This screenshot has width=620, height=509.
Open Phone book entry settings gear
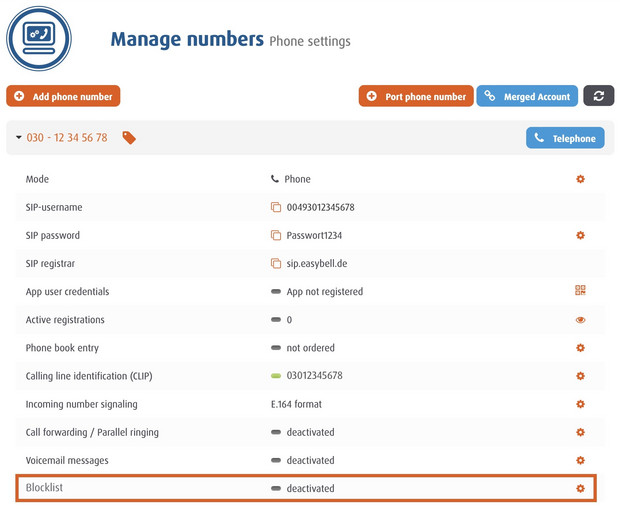(580, 348)
